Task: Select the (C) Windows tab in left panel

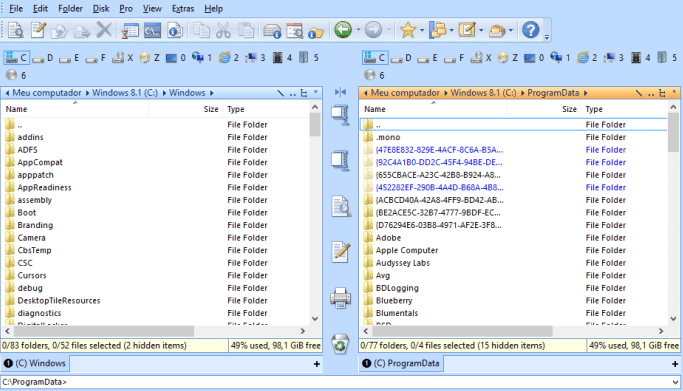Action: pos(35,363)
